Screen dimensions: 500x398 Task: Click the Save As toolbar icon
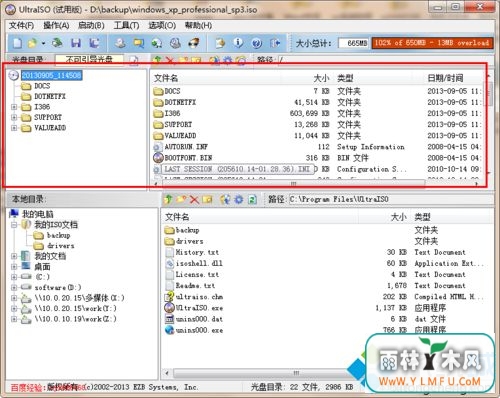[x=94, y=43]
